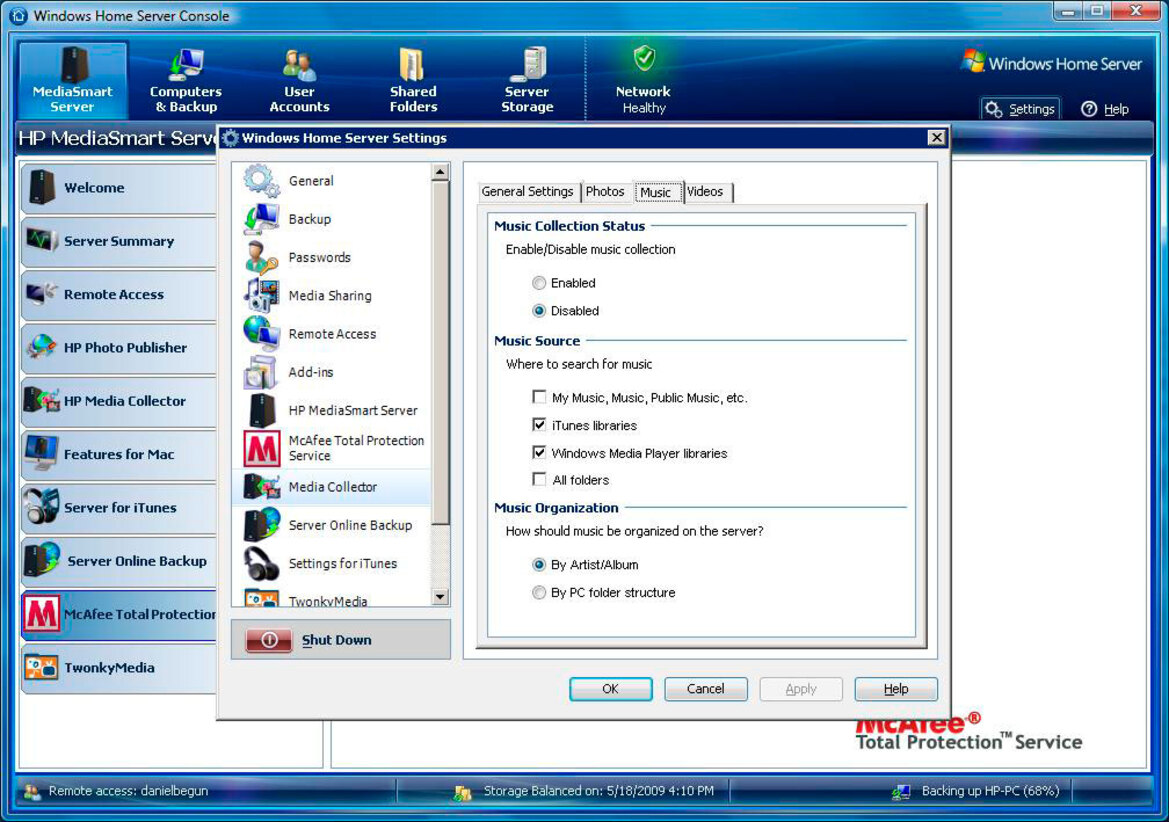Viewport: 1169px width, 822px height.
Task: Open Server Online Backup in console sidebar
Action: point(119,561)
